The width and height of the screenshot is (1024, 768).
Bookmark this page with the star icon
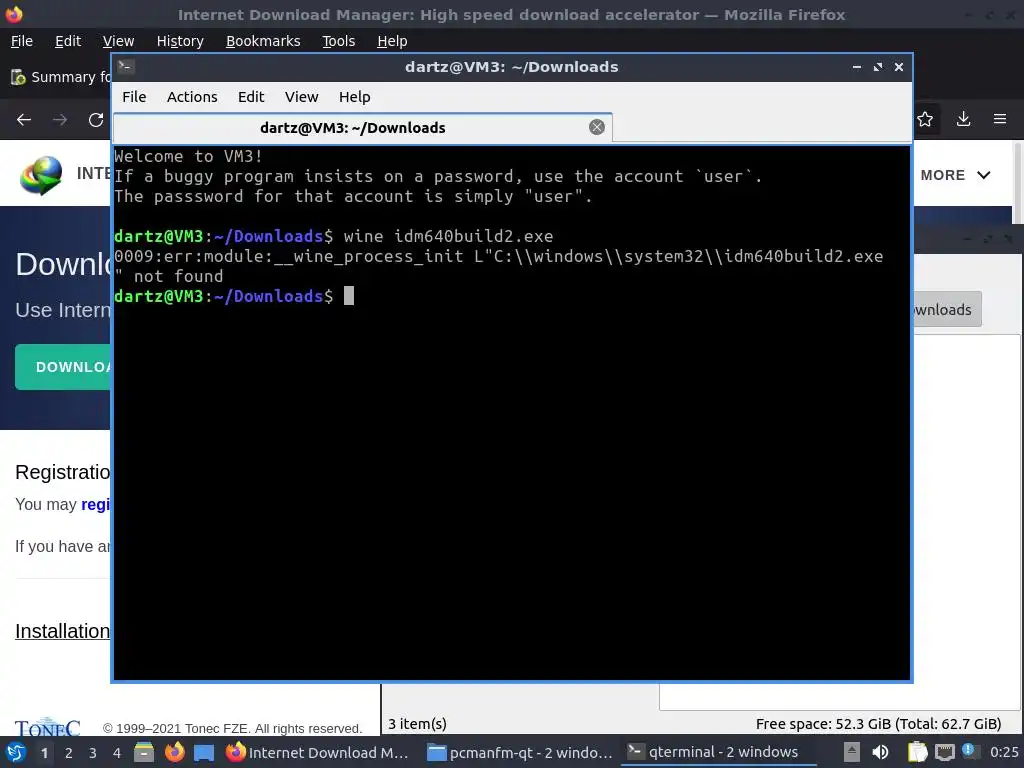pos(925,119)
